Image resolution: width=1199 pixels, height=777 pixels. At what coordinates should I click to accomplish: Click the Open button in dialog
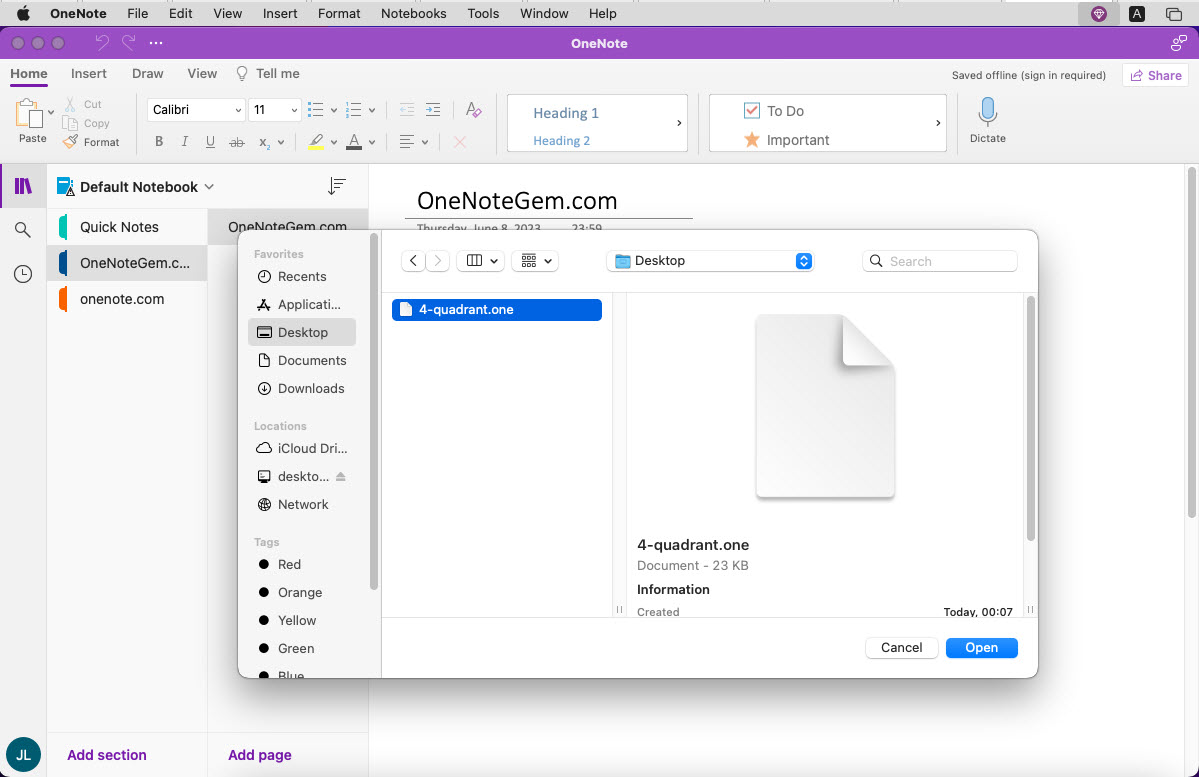pos(981,648)
